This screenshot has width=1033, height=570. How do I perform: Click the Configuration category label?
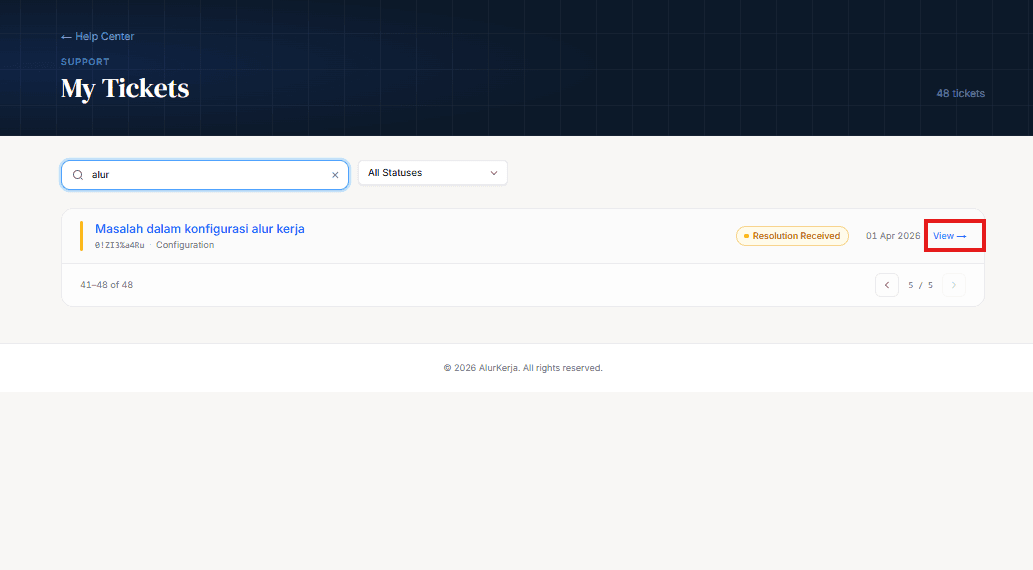[185, 245]
